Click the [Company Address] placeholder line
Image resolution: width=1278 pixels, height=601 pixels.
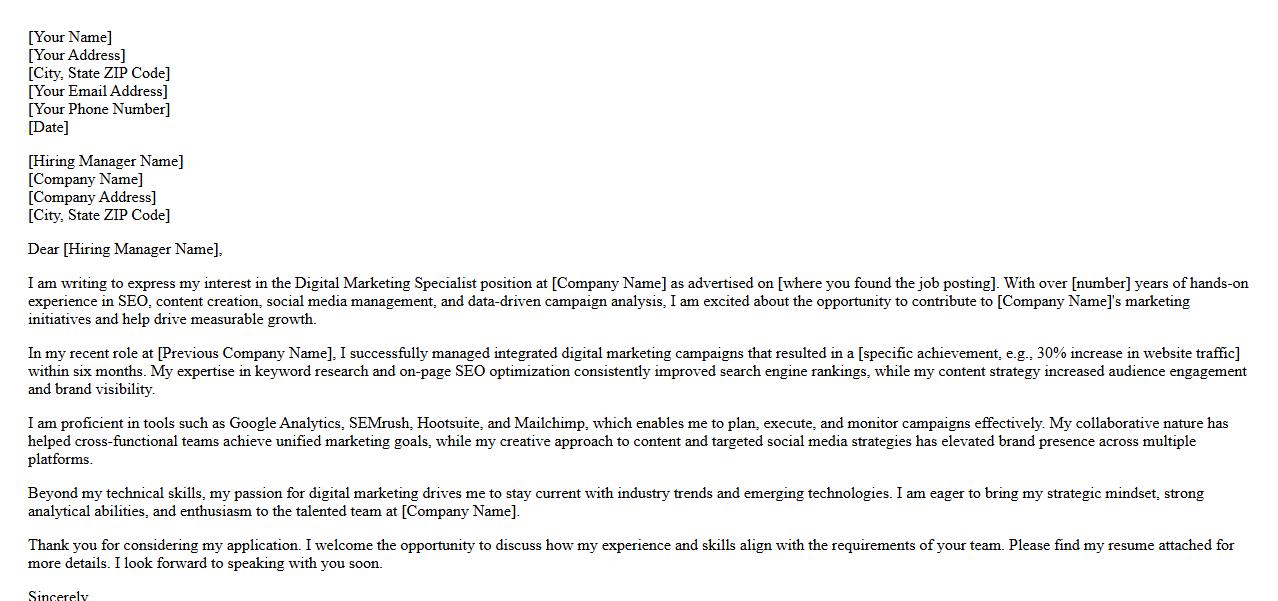click(92, 197)
